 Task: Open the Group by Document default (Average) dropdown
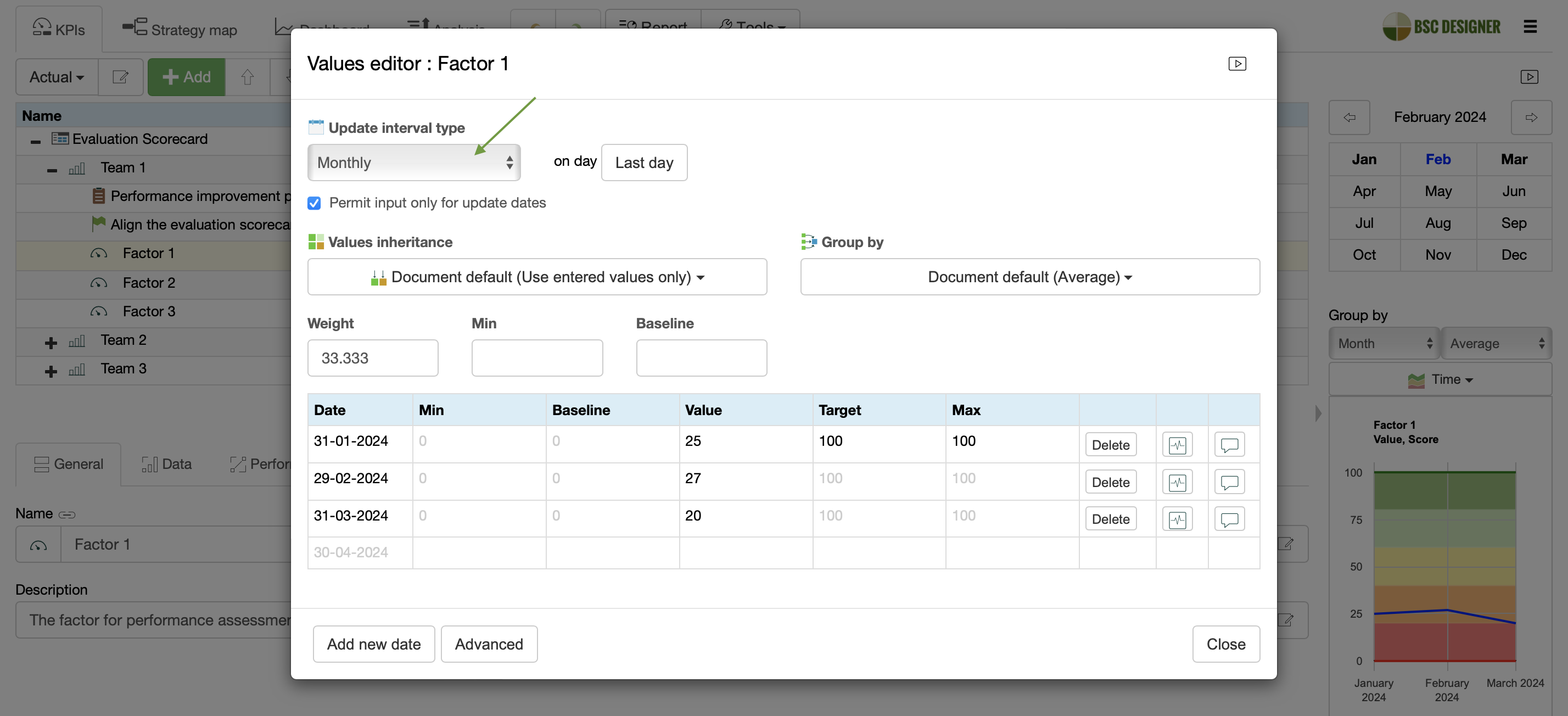[x=1029, y=277]
